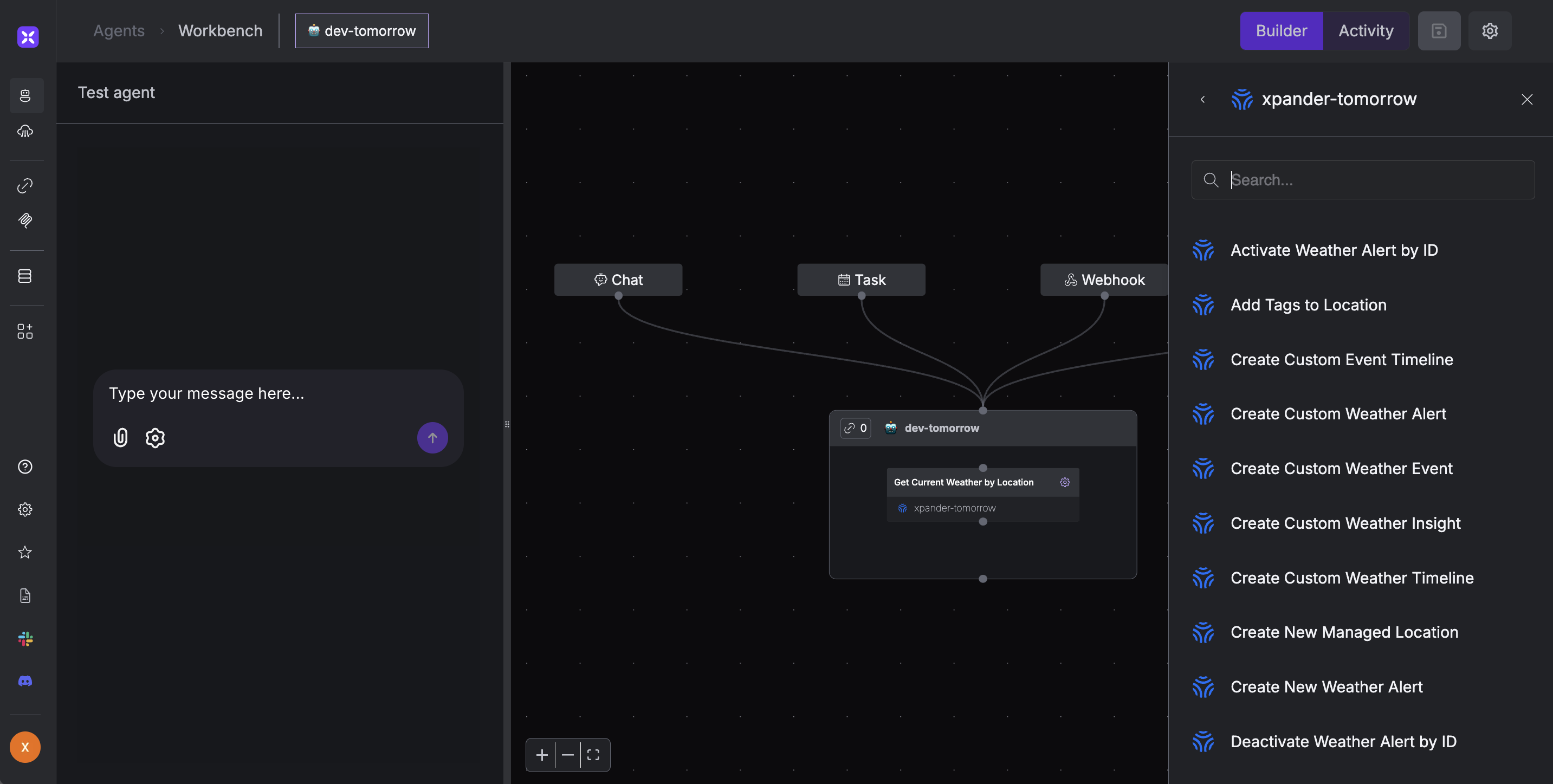The image size is (1553, 784).
Task: Click the Webhook trigger node
Action: pyautogui.click(x=1104, y=280)
